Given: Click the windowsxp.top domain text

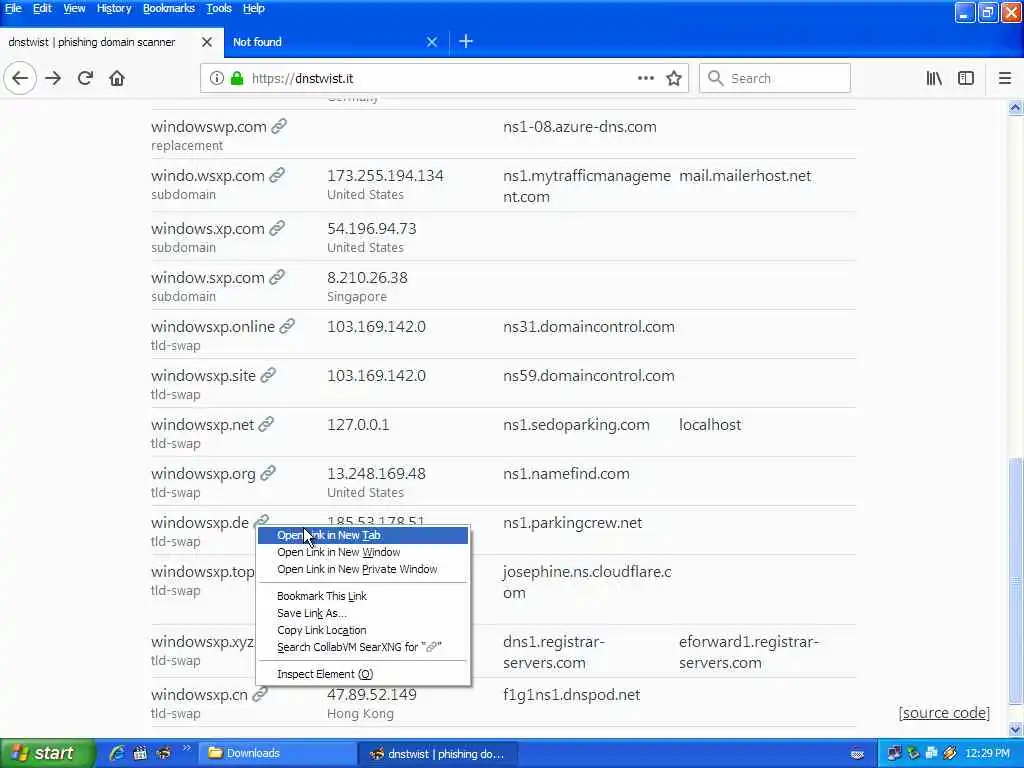Looking at the screenshot, I should (202, 572).
